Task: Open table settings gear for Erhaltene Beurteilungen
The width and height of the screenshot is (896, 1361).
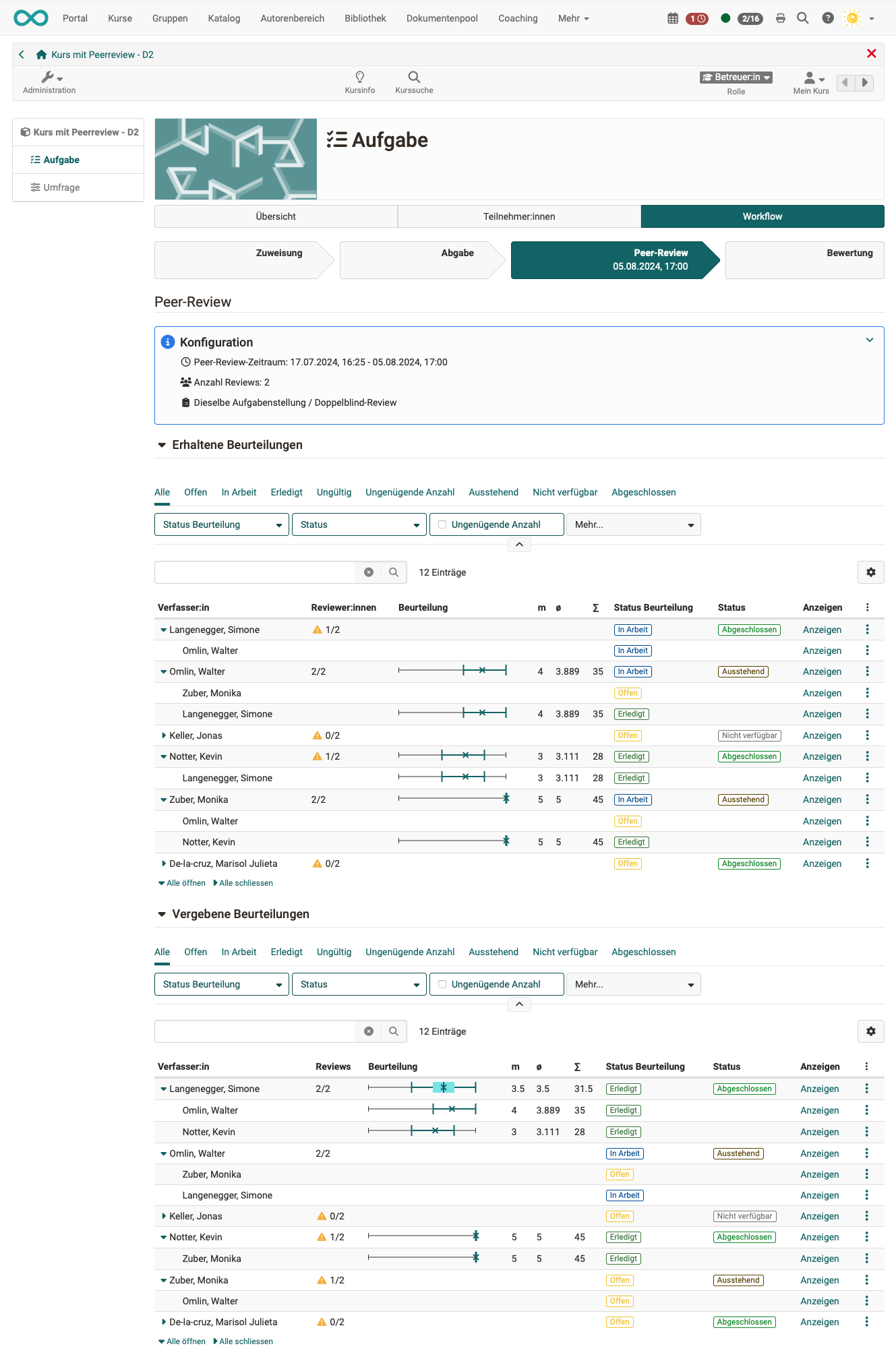Action: pos(870,572)
